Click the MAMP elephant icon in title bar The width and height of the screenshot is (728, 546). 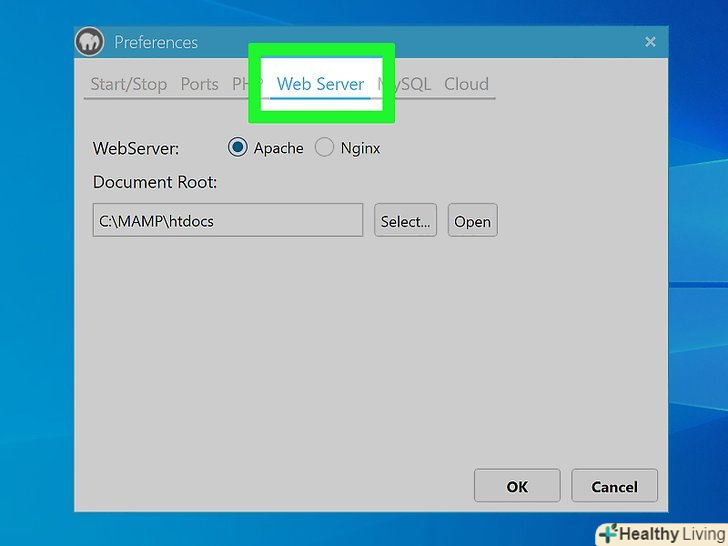tap(89, 42)
